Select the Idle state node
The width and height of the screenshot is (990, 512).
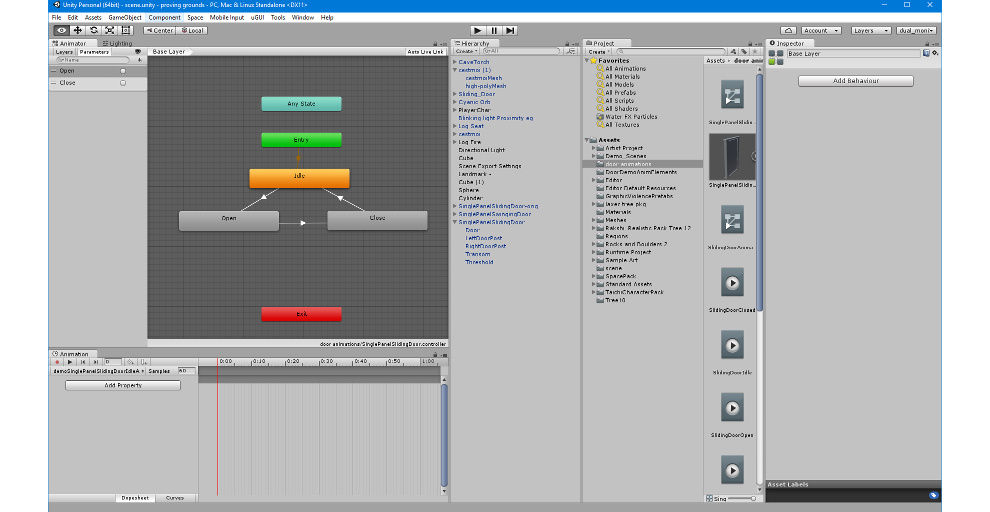pos(299,177)
